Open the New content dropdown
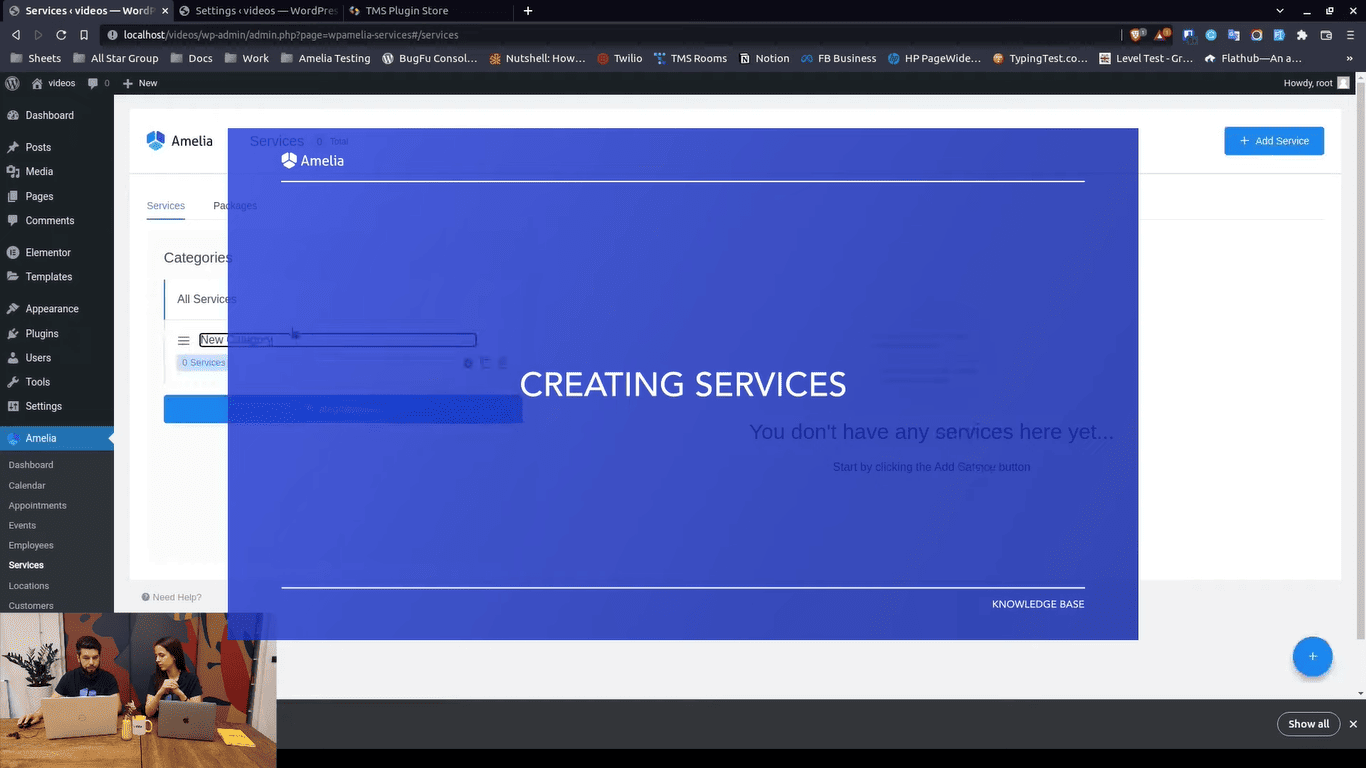This screenshot has width=1366, height=768. [x=140, y=83]
